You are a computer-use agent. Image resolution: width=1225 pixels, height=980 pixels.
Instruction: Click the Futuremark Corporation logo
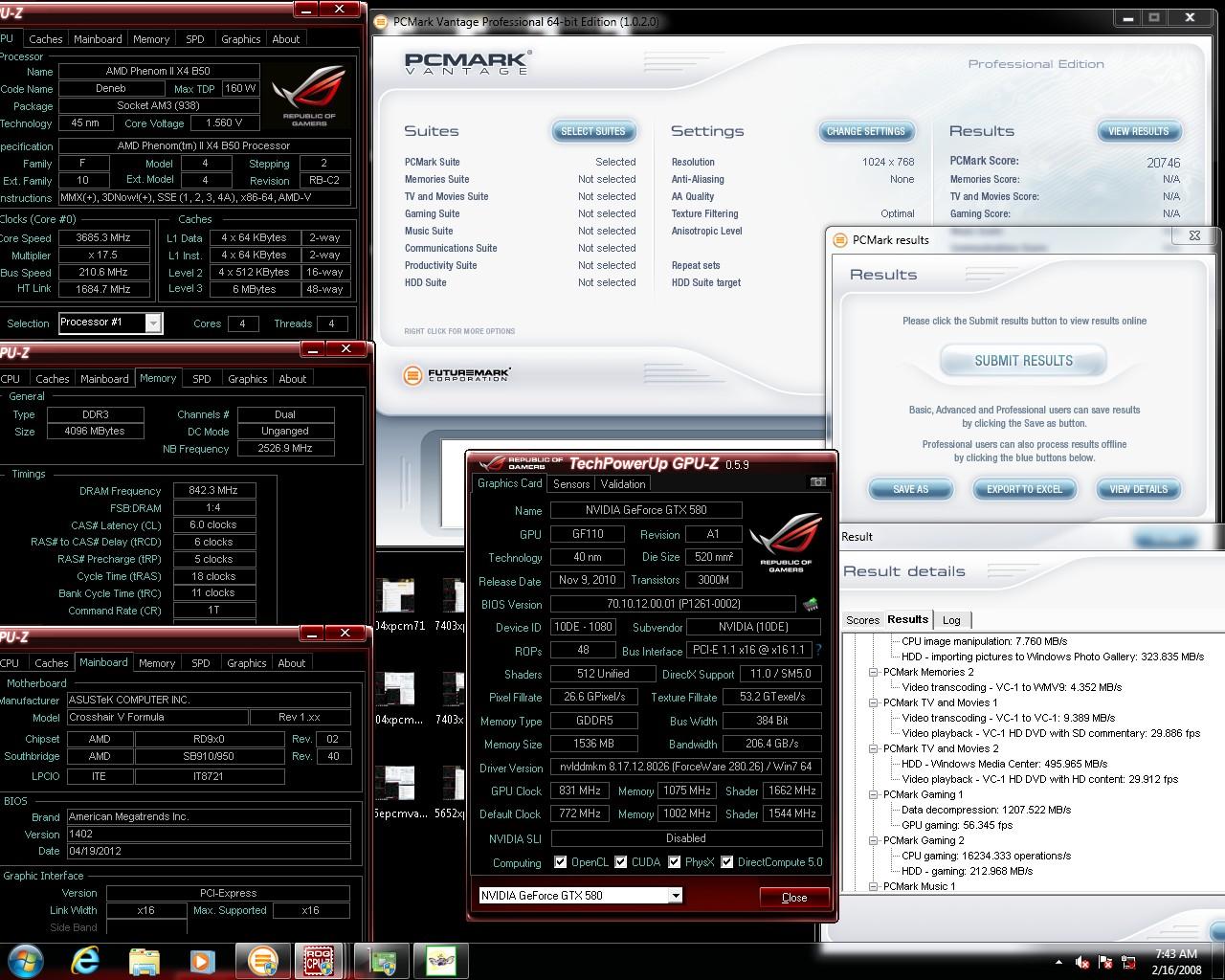pyautogui.click(x=457, y=375)
